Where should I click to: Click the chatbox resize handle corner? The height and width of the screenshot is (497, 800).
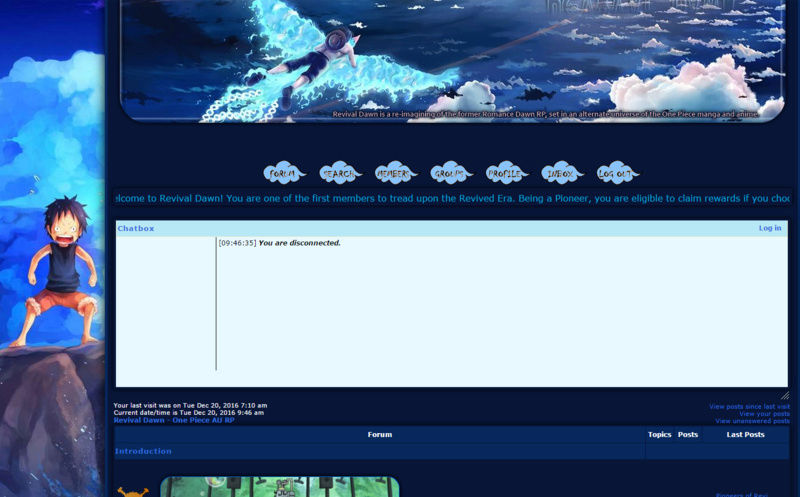click(x=785, y=395)
